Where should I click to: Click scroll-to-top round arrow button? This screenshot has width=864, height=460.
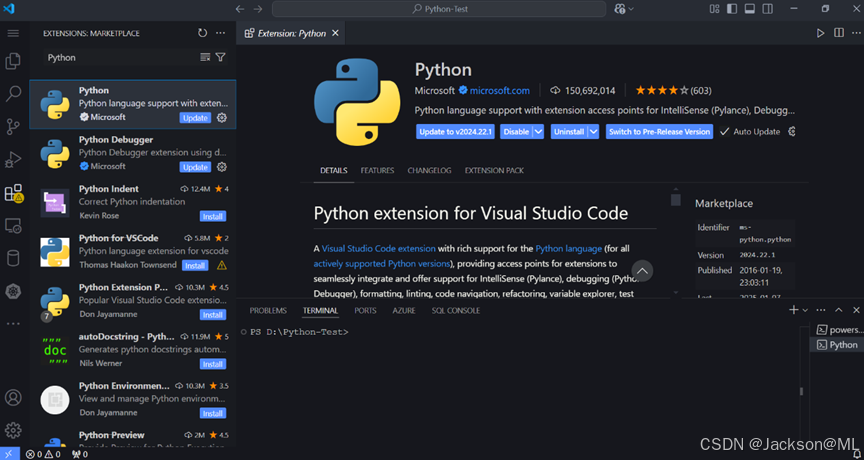pyautogui.click(x=642, y=270)
